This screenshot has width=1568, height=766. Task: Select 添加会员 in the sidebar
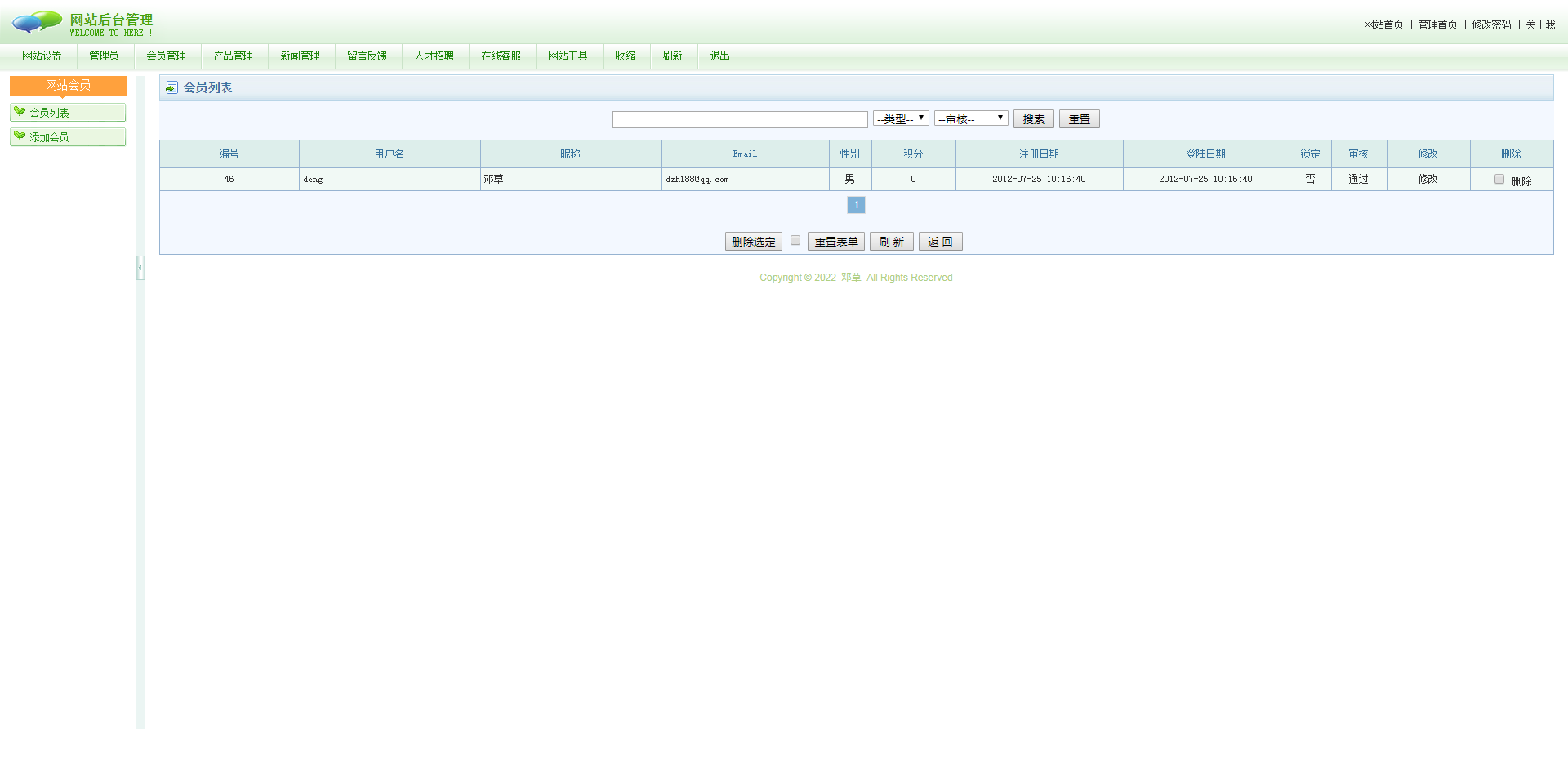[68, 136]
